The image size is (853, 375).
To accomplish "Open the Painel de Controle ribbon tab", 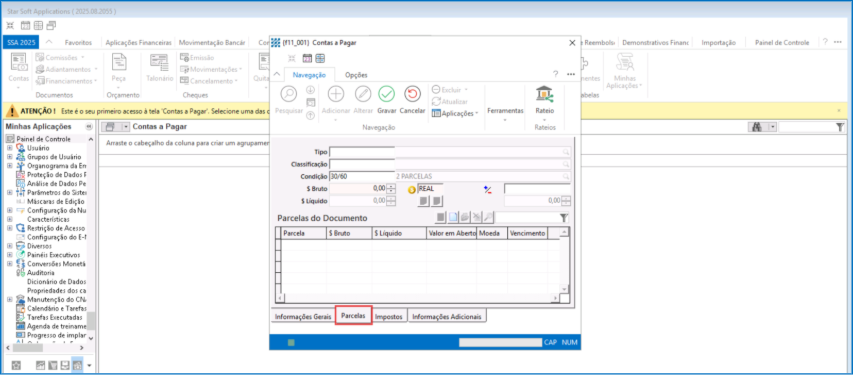I will [x=782, y=42].
